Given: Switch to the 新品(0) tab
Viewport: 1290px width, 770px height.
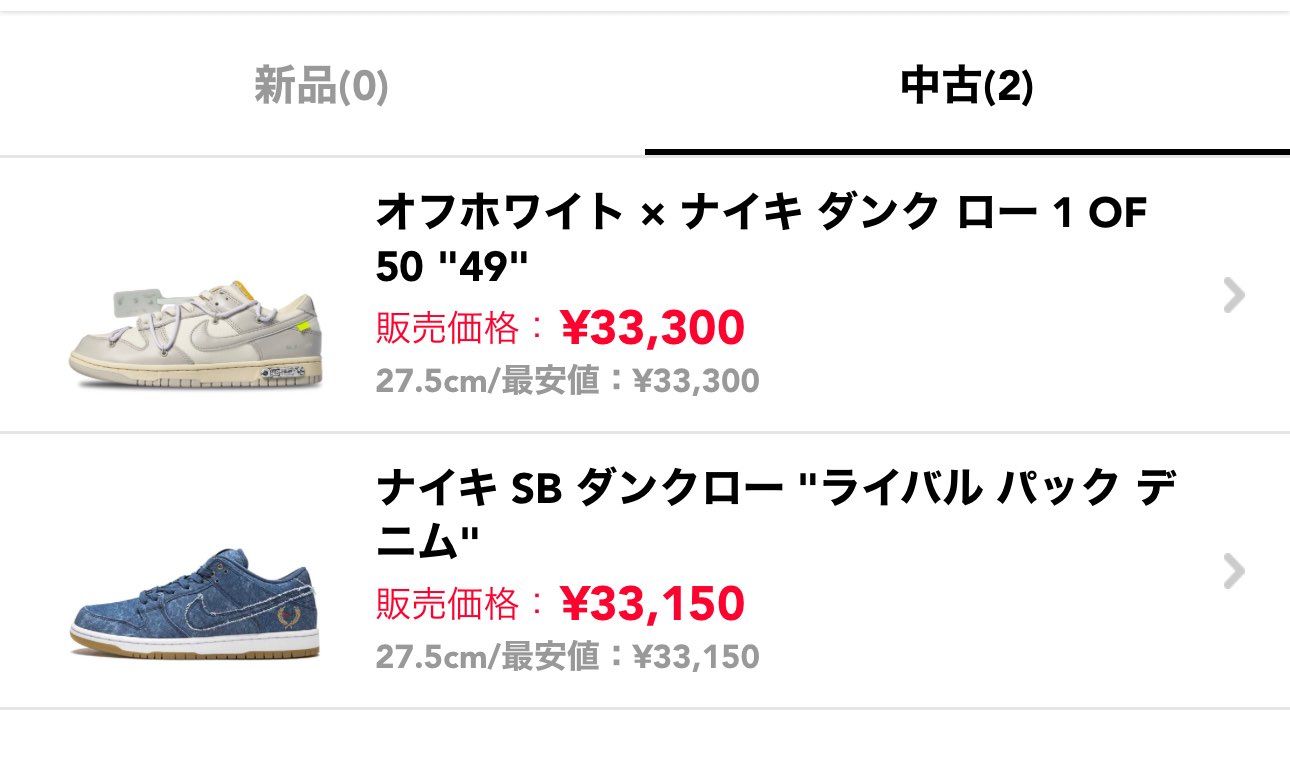Looking at the screenshot, I should coord(324,85).
